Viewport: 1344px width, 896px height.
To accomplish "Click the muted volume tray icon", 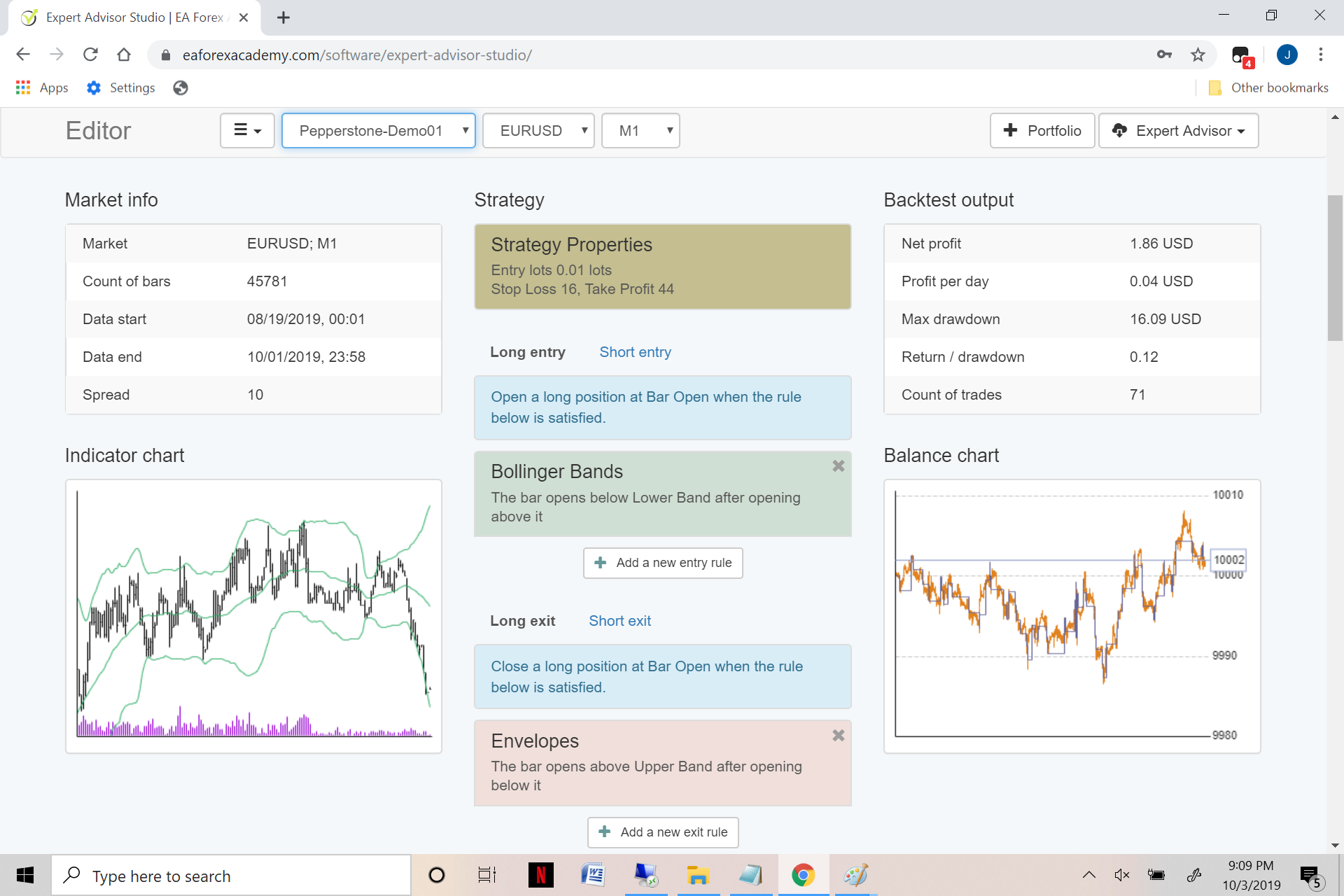I will 1122,875.
